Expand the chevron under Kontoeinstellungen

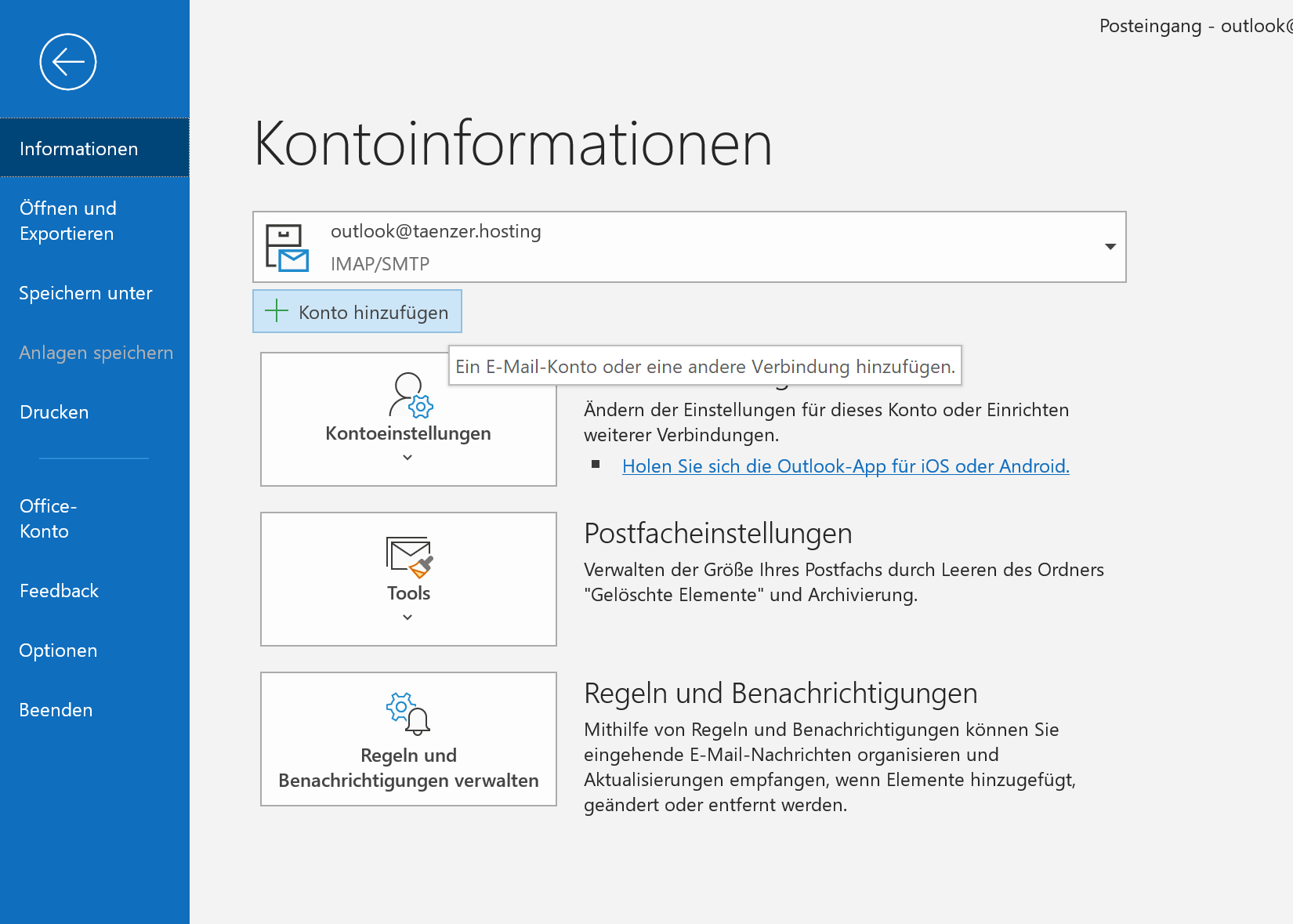(407, 458)
